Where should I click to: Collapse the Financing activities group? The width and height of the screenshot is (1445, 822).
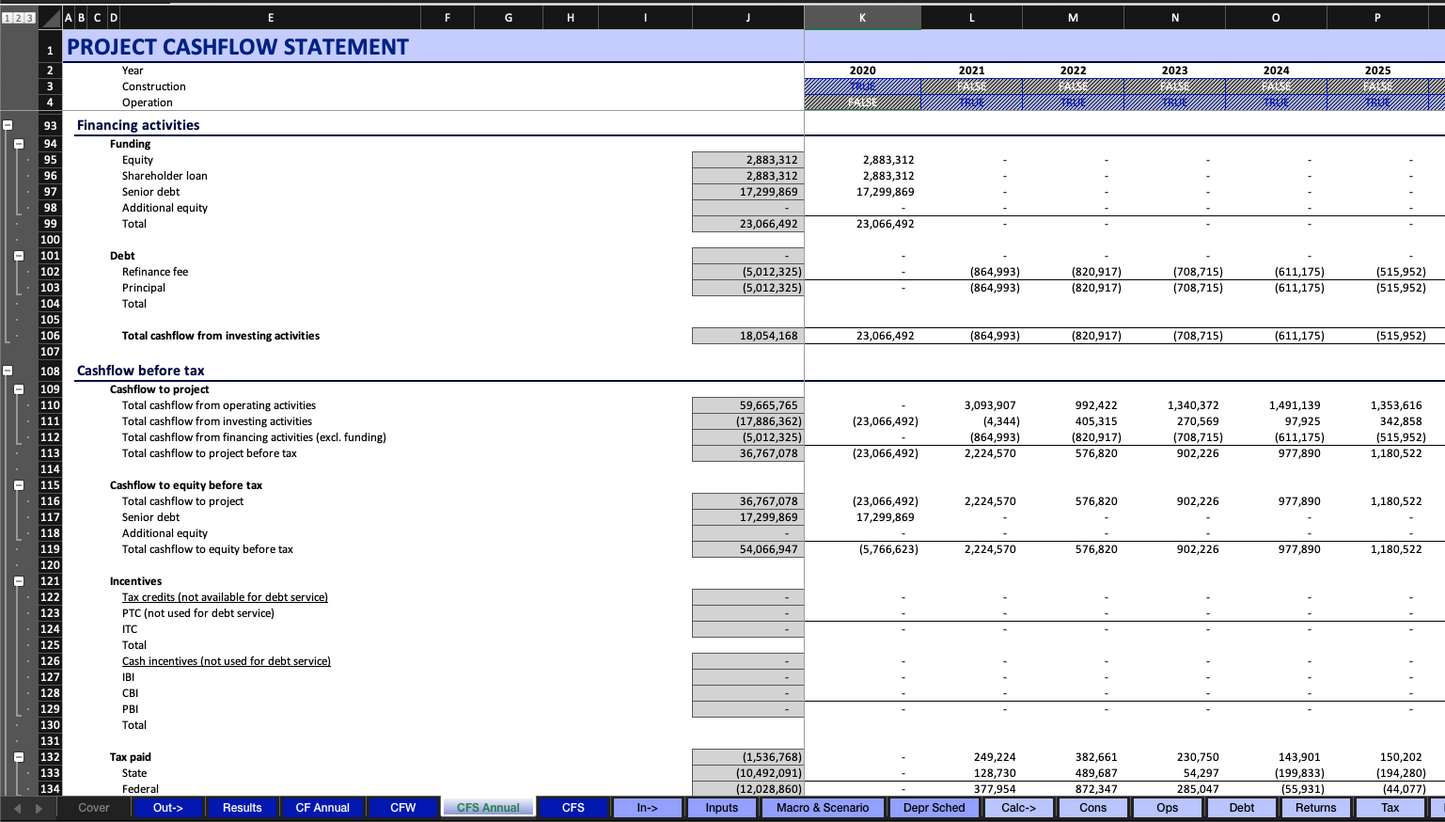tap(8, 126)
